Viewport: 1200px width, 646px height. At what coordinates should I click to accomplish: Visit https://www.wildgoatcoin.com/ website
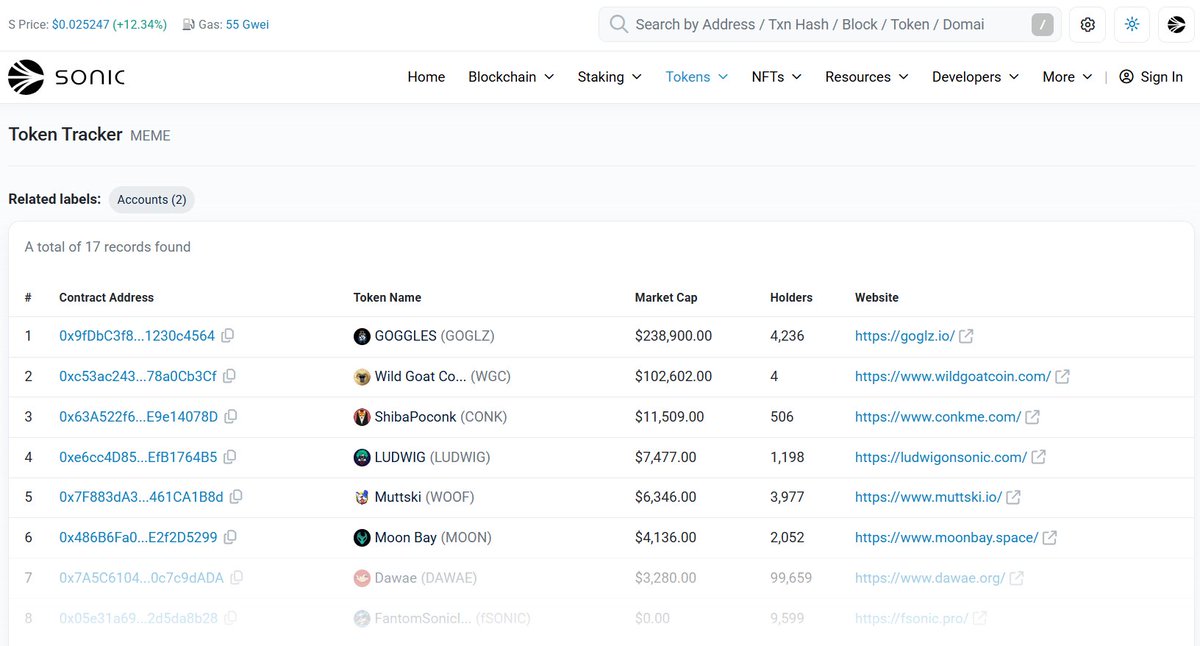(953, 376)
